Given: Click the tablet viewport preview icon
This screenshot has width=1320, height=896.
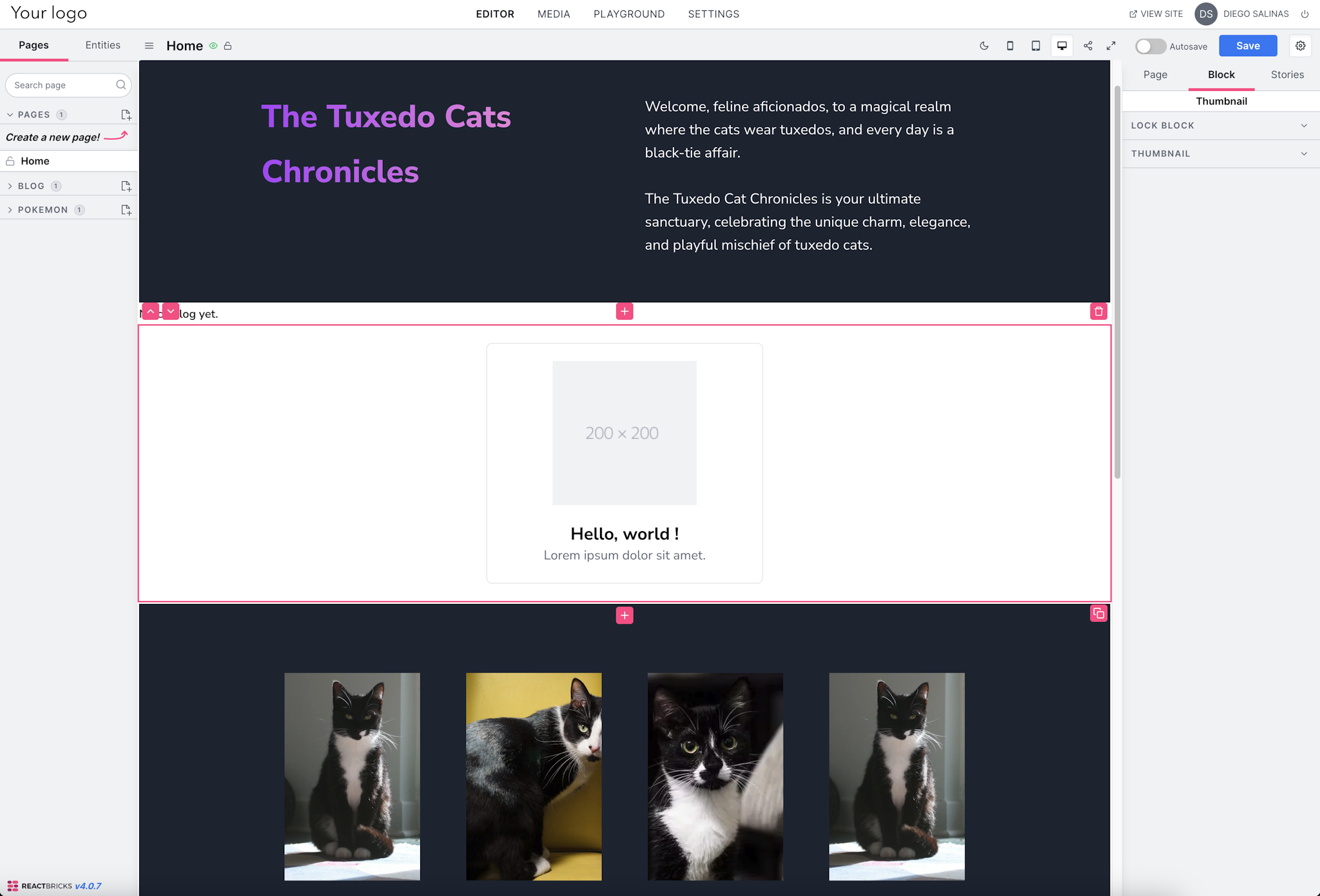Looking at the screenshot, I should click(x=1036, y=45).
